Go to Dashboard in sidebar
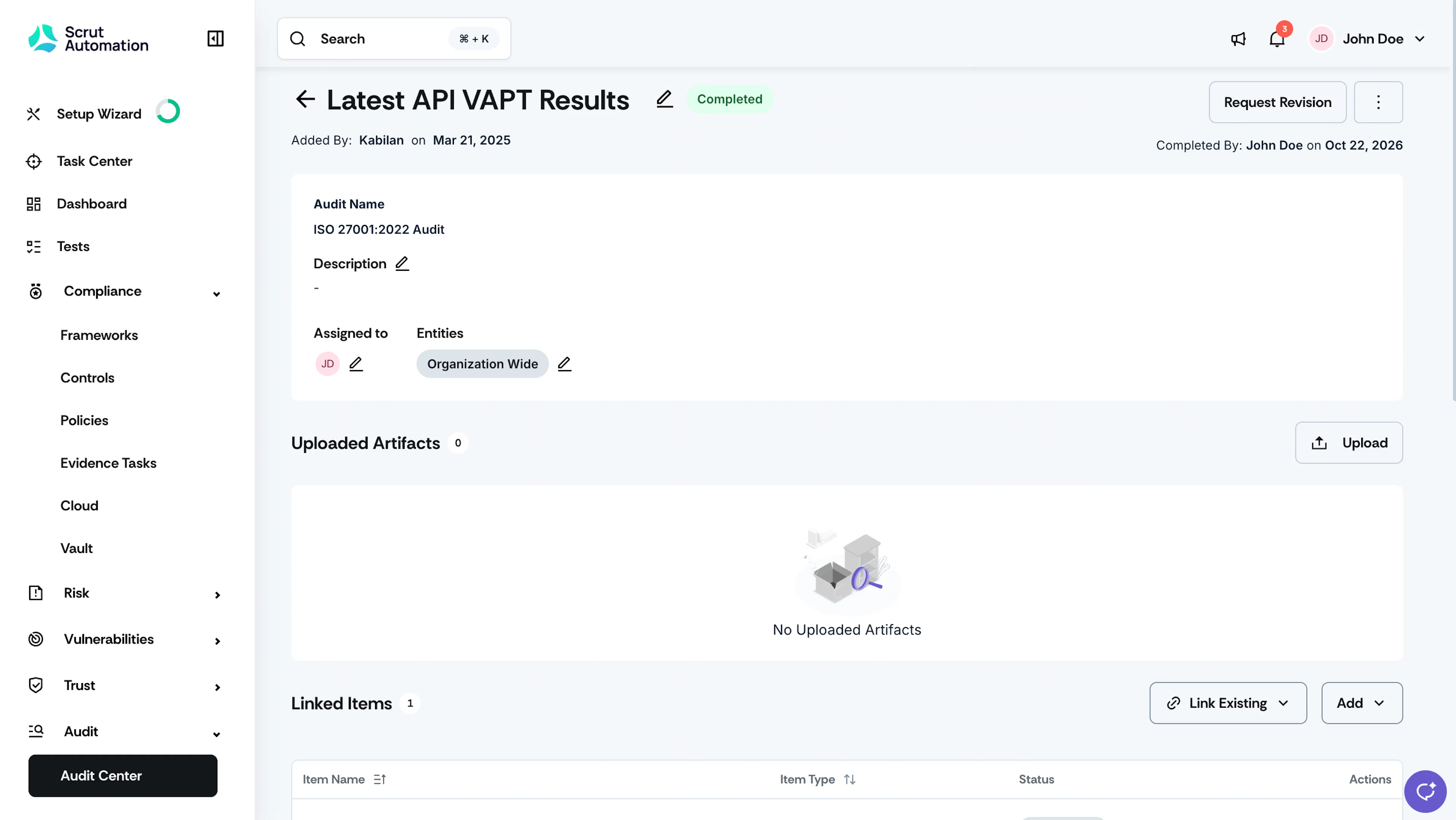 pos(91,204)
